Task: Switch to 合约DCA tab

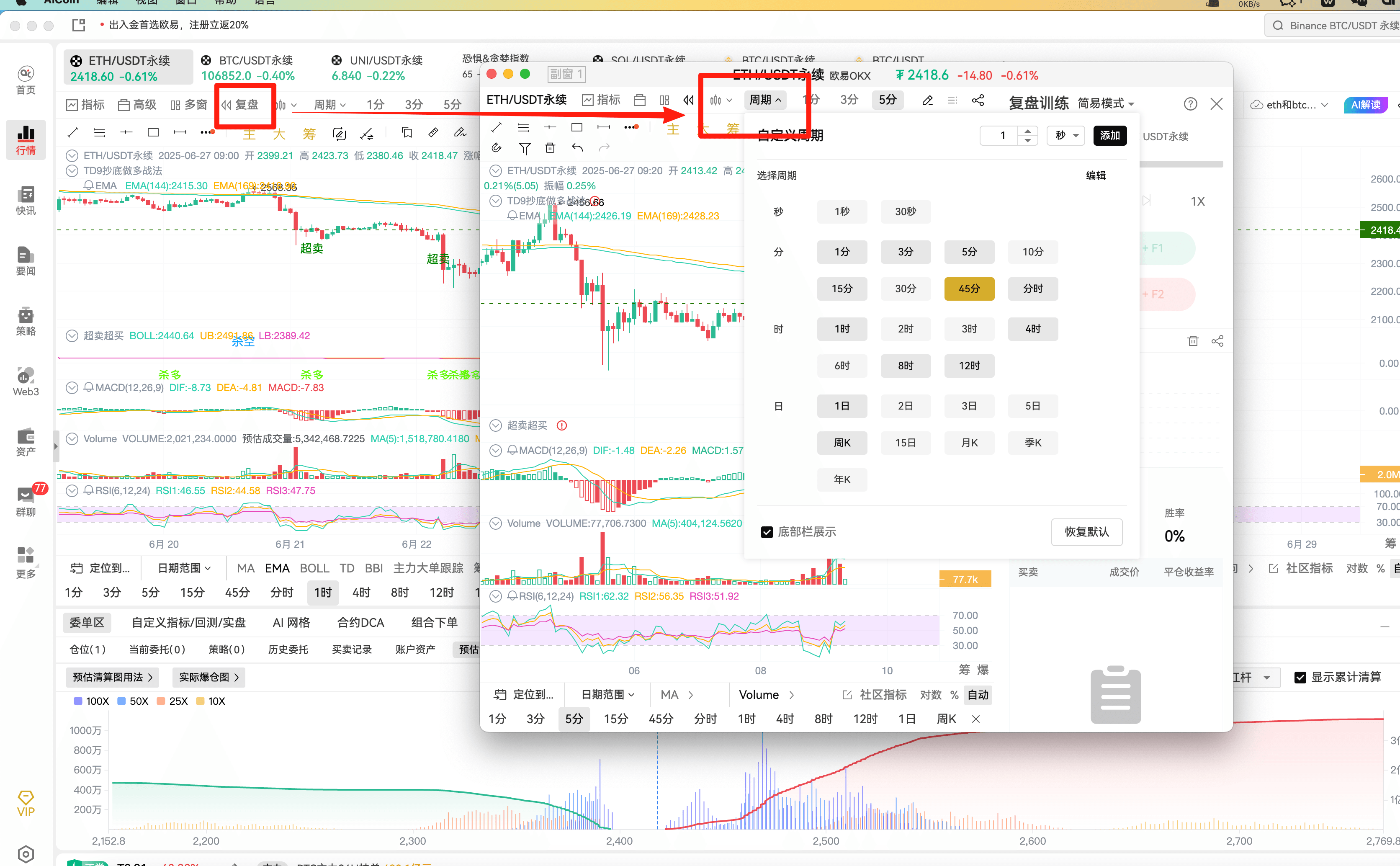Action: click(x=361, y=623)
